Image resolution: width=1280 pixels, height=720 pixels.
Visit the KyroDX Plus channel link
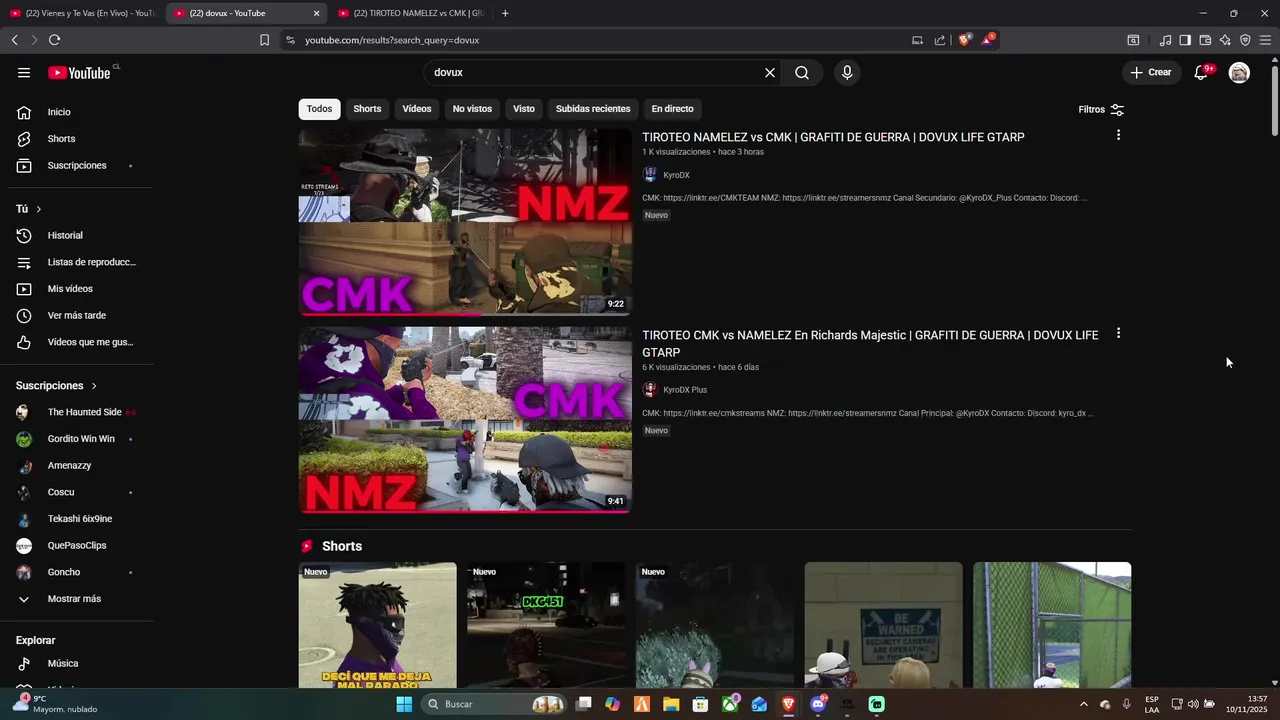[685, 390]
